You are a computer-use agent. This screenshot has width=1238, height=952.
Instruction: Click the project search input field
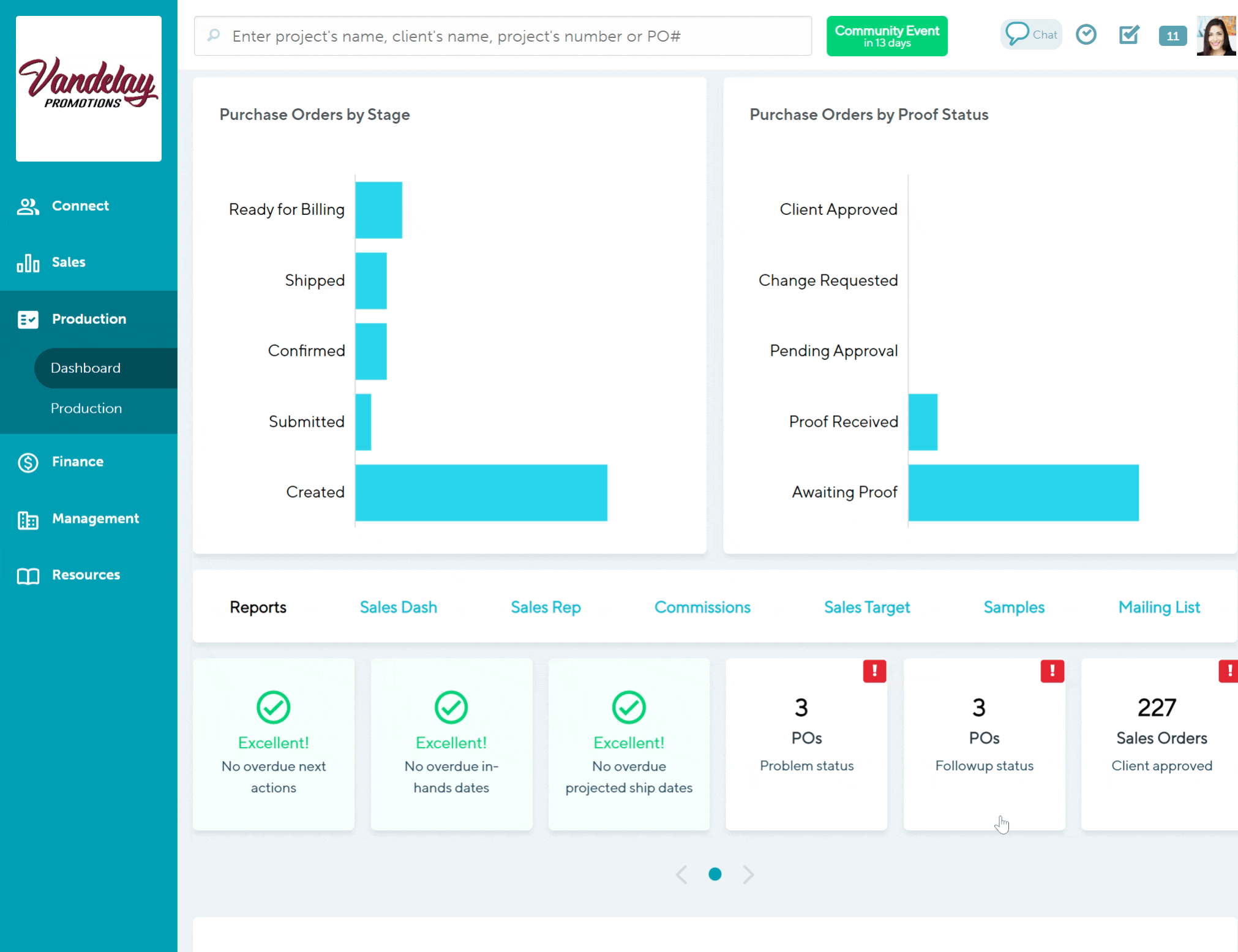pyautogui.click(x=502, y=36)
